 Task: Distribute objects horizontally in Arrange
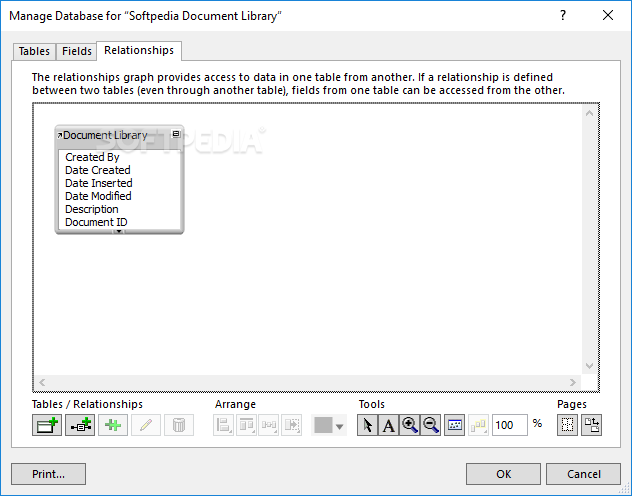point(269,425)
